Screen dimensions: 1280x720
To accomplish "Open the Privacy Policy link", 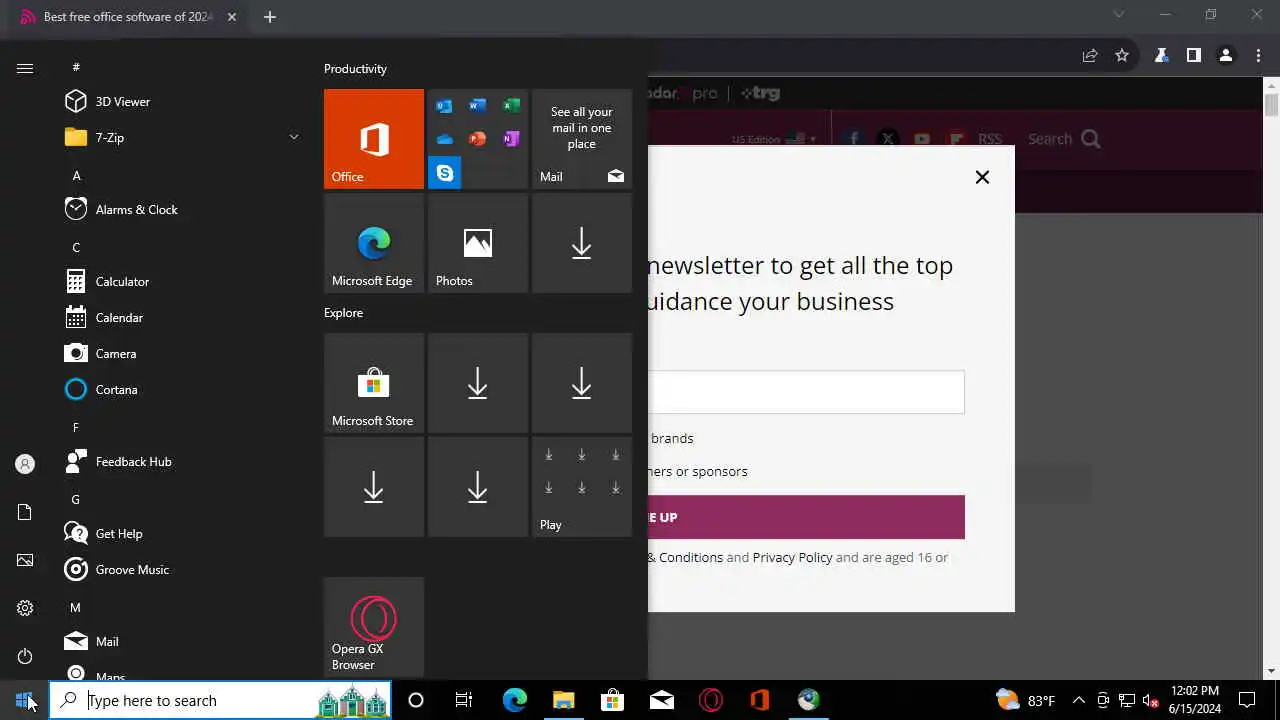I will point(792,557).
